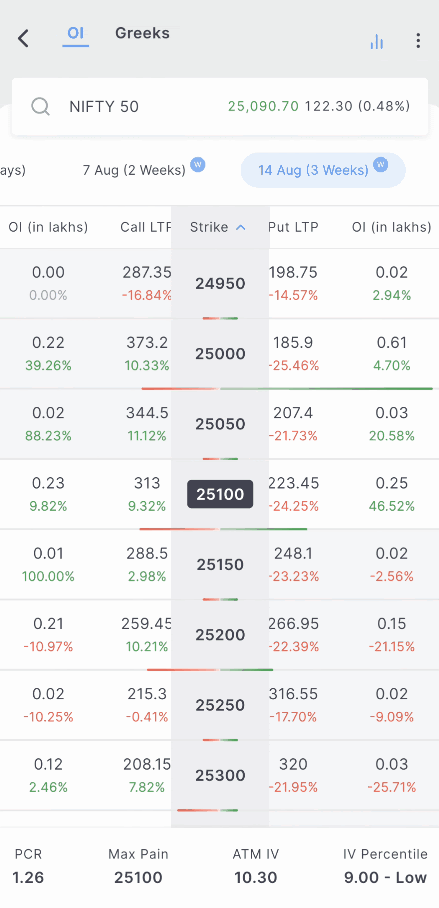
Task: Select the highlighted 25100 strike
Action: 220,495
